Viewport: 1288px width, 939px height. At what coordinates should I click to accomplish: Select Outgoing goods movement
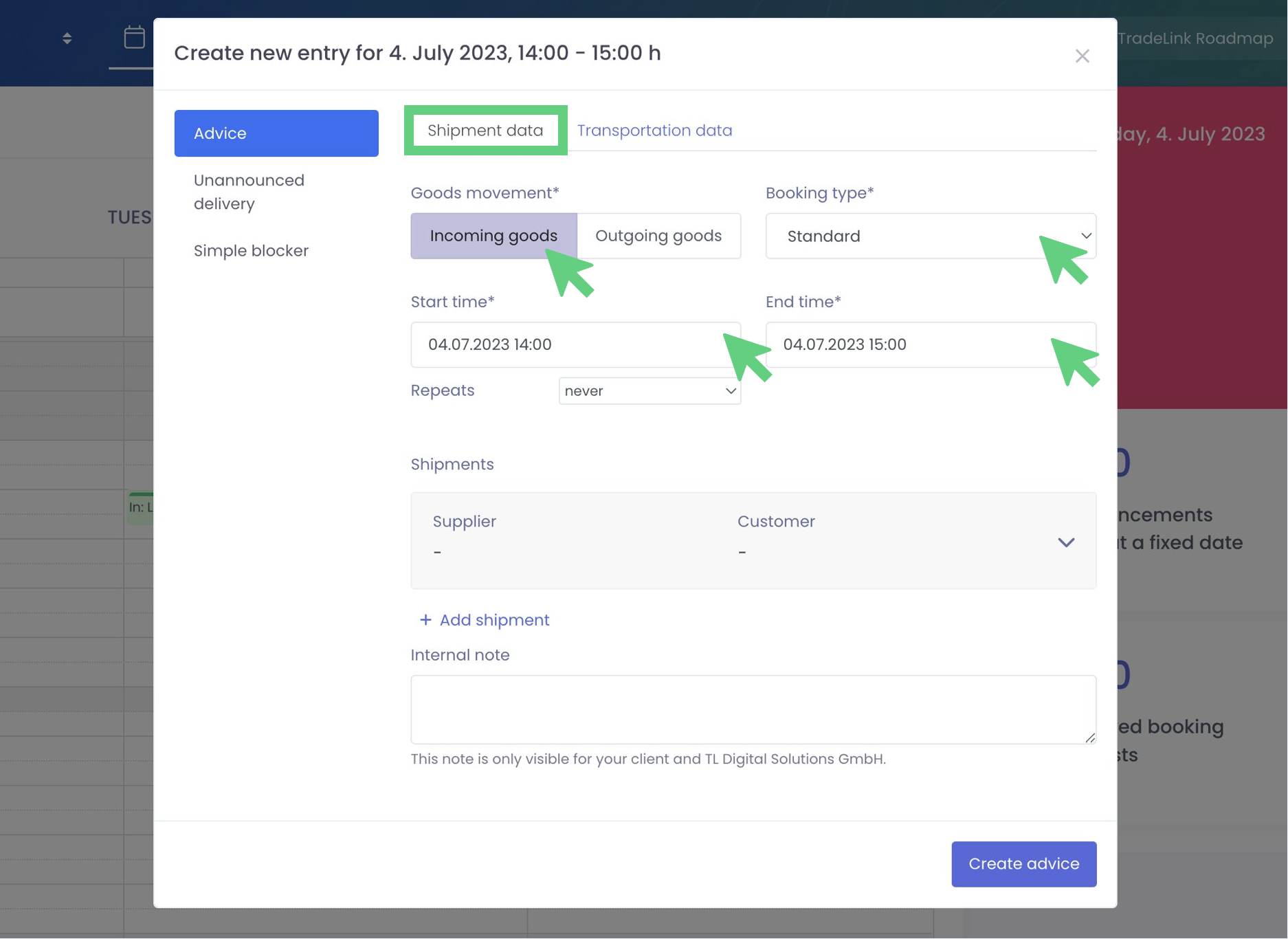658,236
